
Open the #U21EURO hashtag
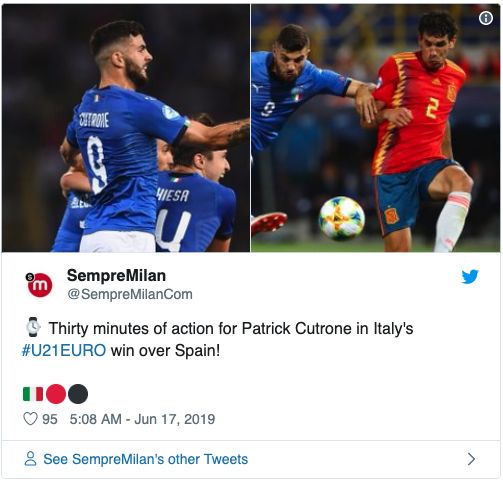pos(64,350)
